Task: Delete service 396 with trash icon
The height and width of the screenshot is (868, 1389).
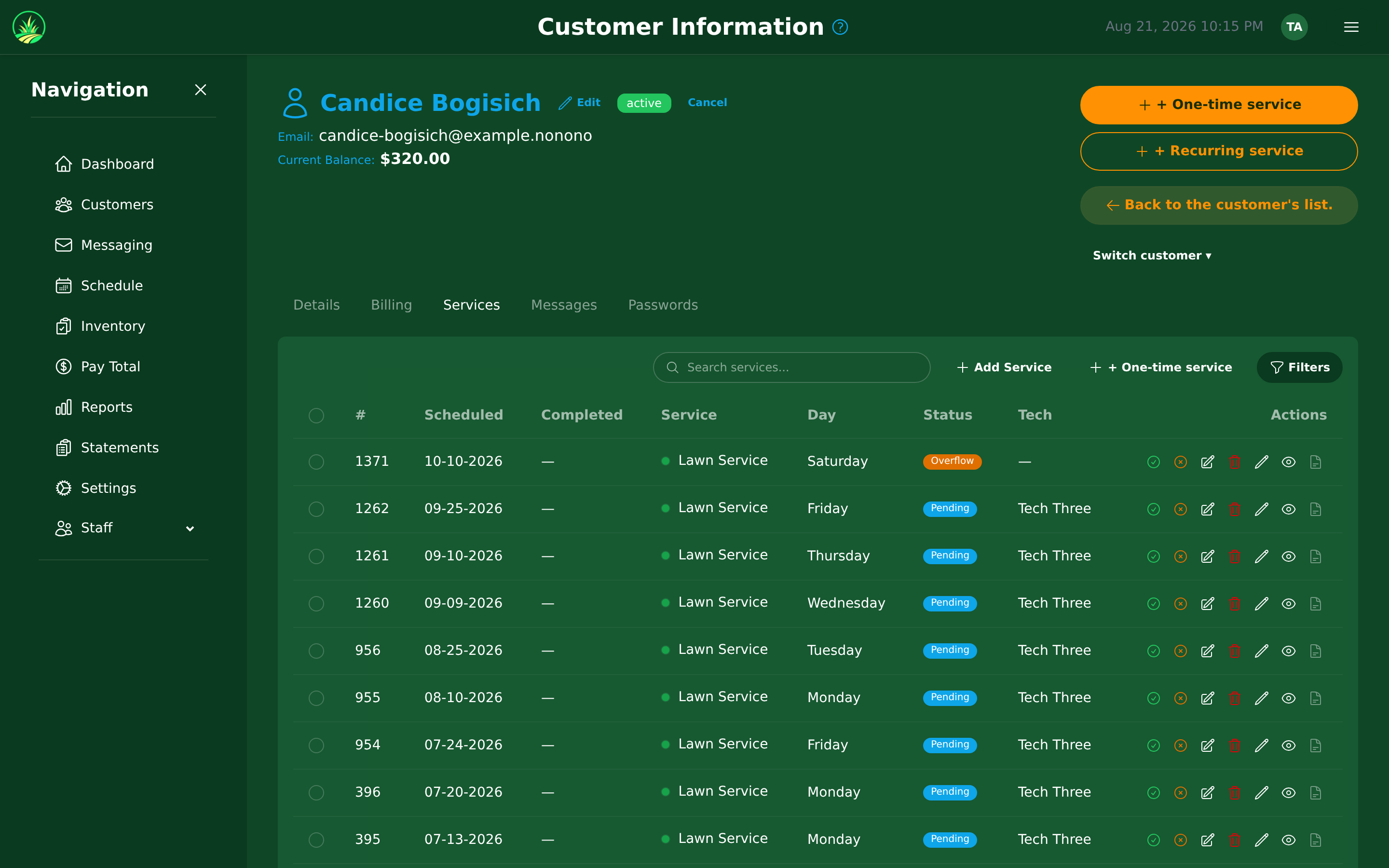Action: (1235, 793)
